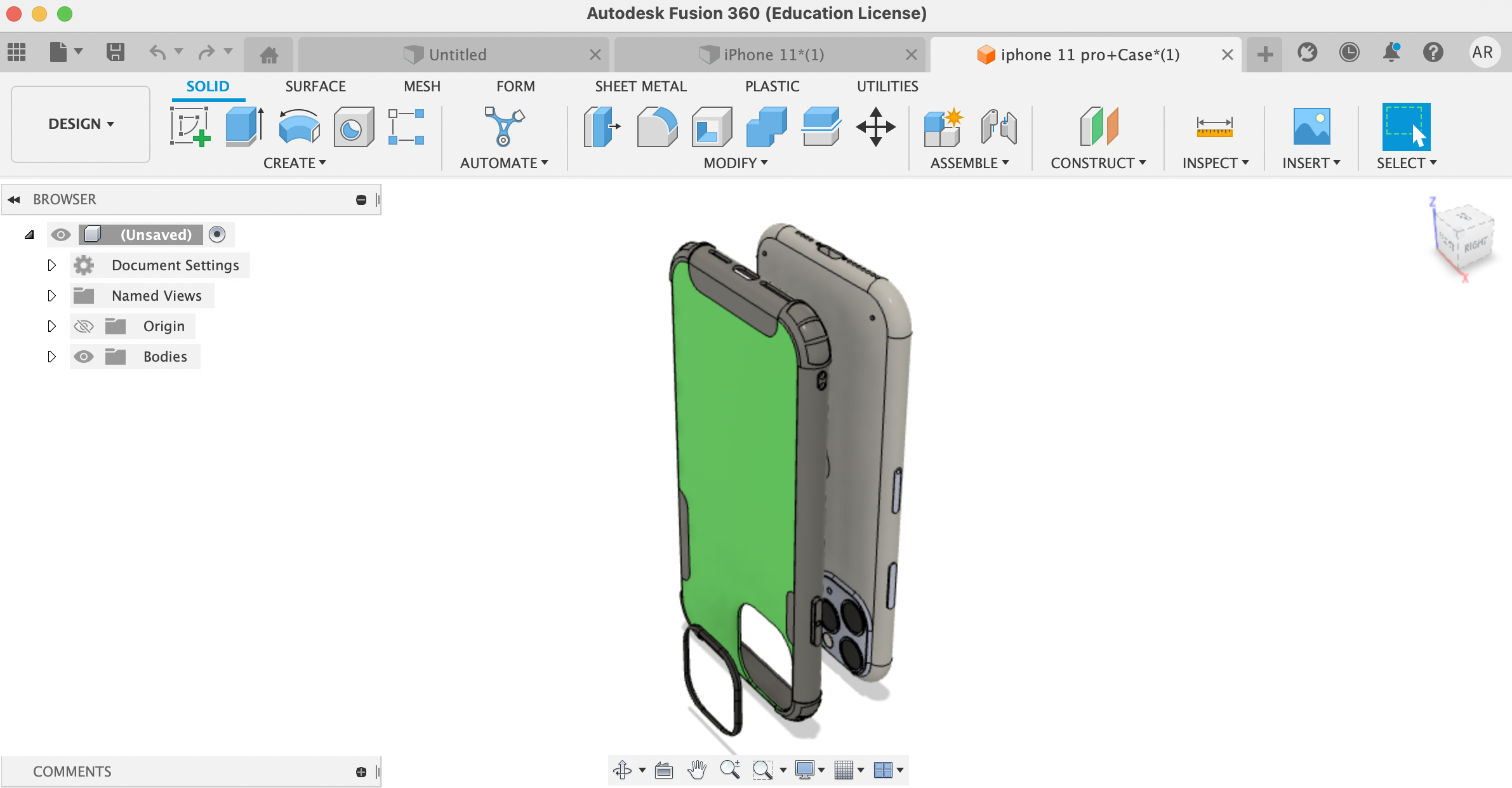Toggle visibility of the Unsaved root component

pyautogui.click(x=60, y=235)
